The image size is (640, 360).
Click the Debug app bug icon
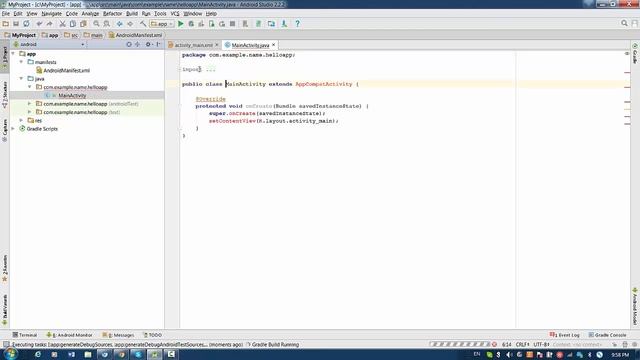click(x=191, y=24)
